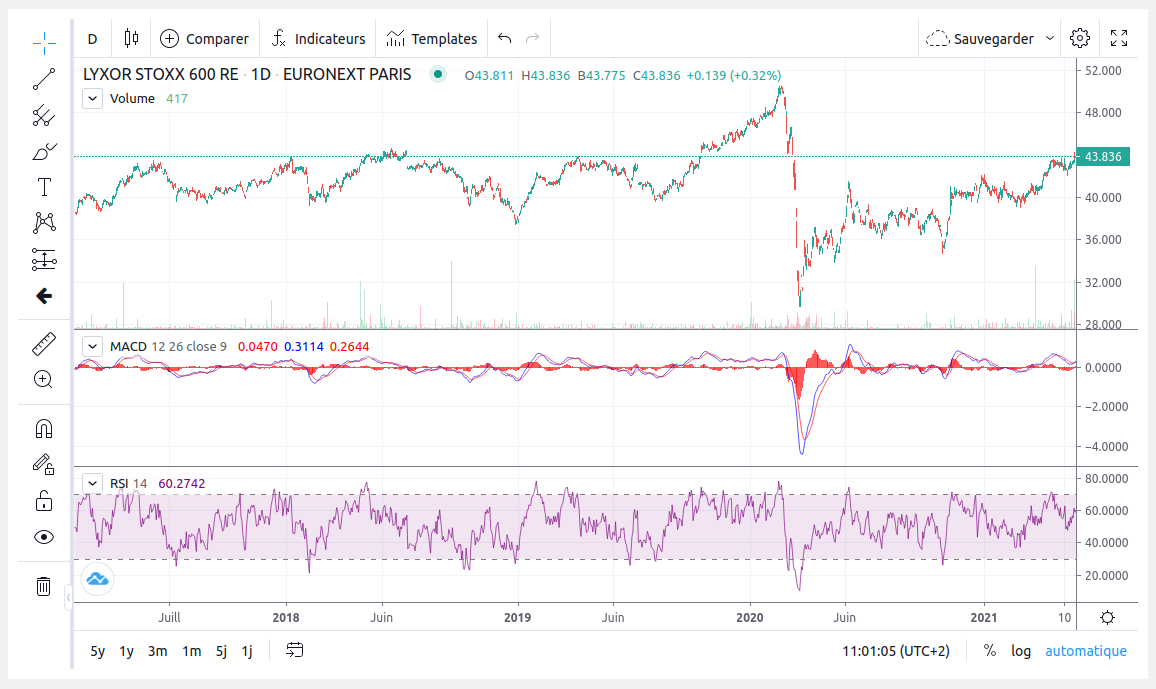Click the MACD value 0.3114
Viewport: 1156px width, 689px height.
(304, 346)
